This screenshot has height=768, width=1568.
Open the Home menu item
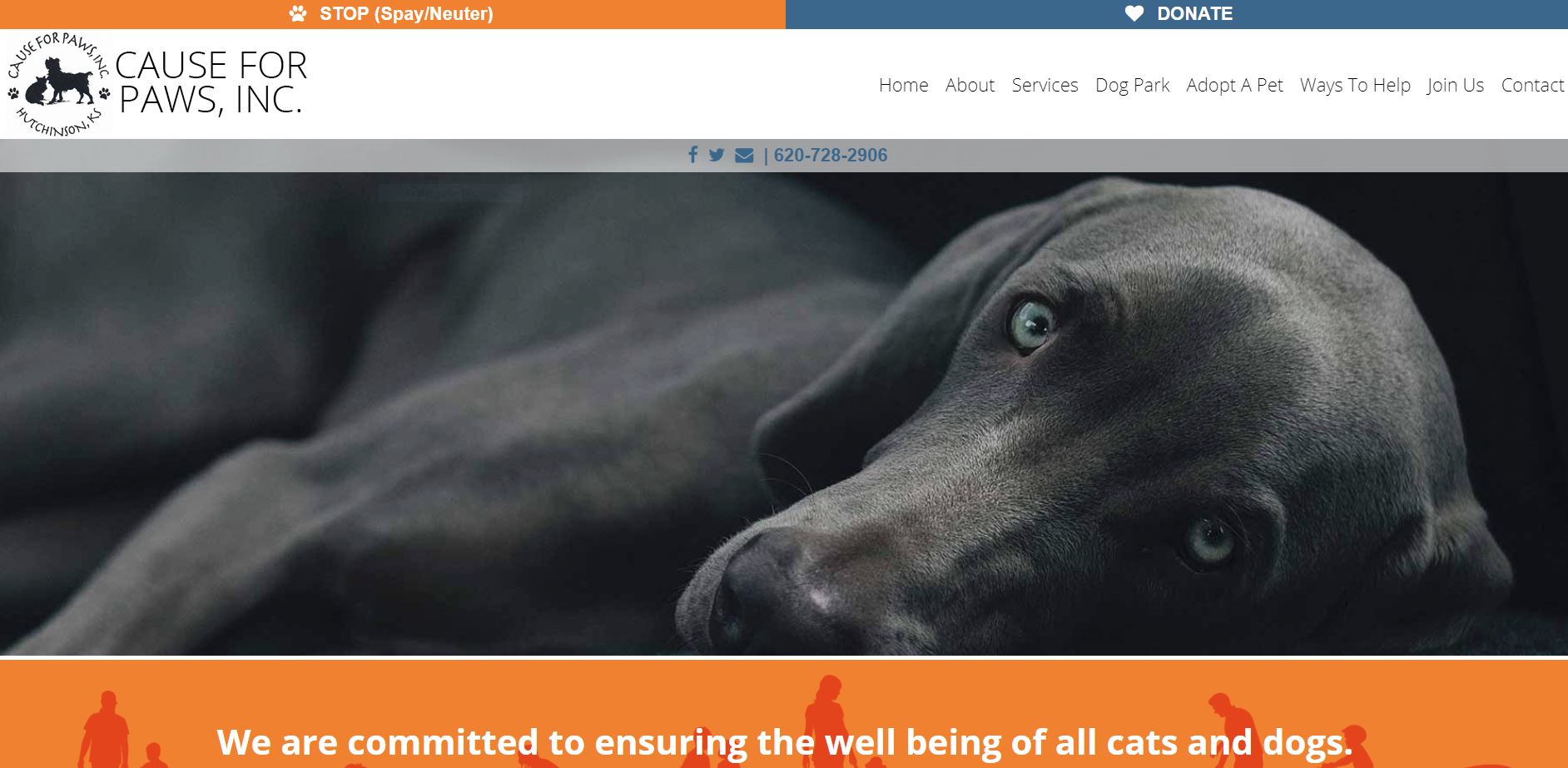click(903, 85)
